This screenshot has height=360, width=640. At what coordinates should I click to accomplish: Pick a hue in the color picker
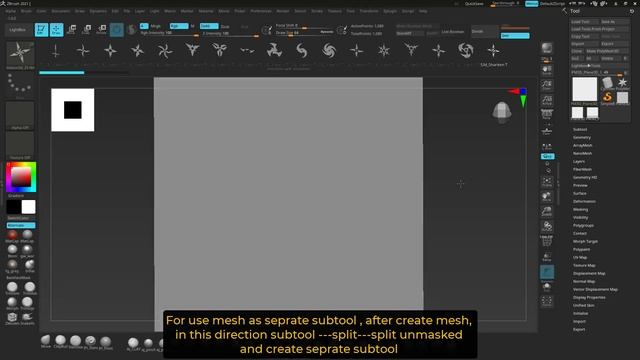tap(21, 177)
